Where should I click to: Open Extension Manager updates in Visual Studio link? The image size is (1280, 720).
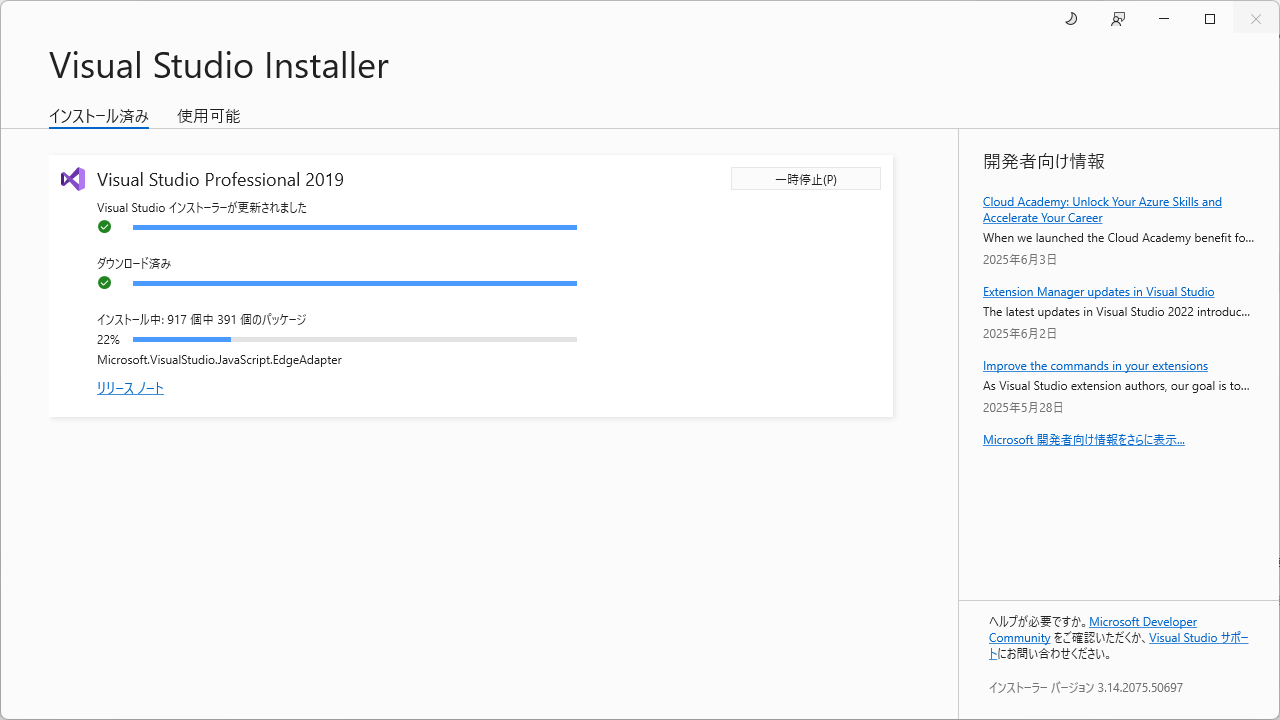1098,291
